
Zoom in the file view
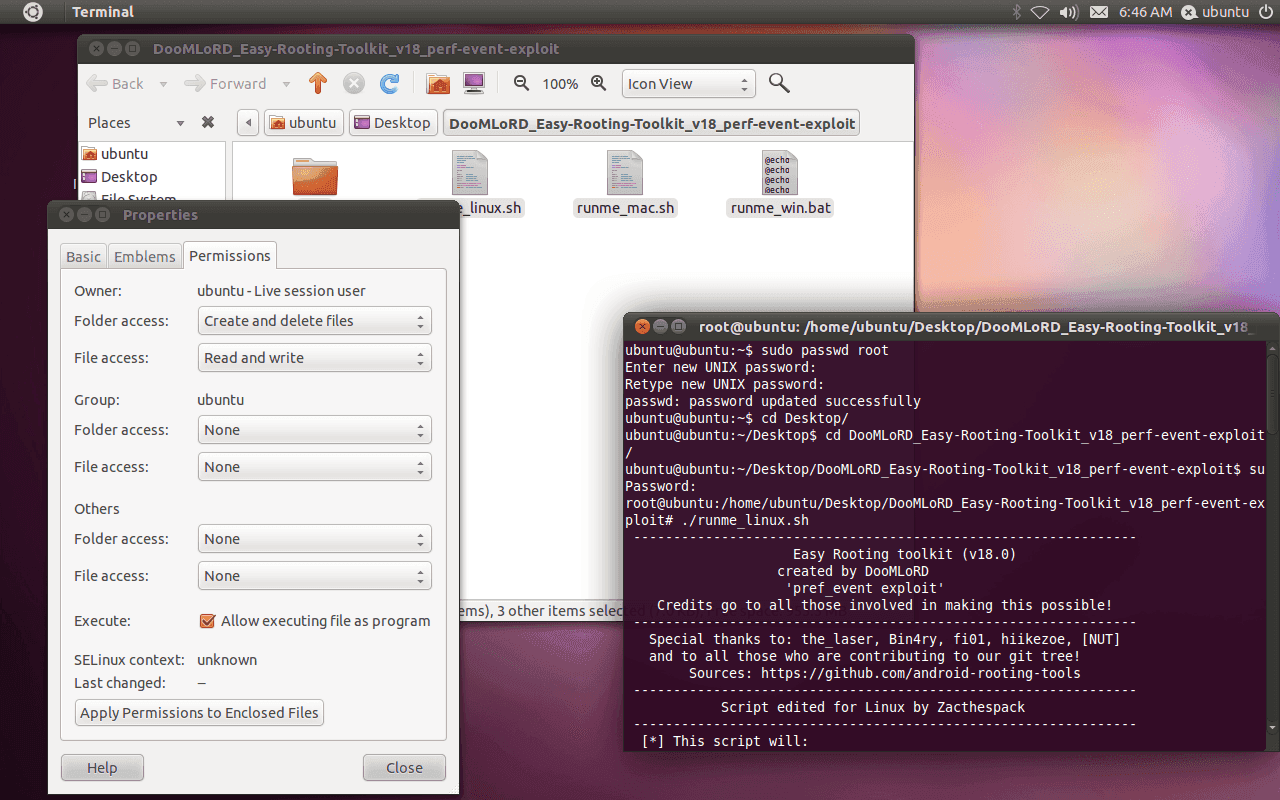click(x=599, y=84)
